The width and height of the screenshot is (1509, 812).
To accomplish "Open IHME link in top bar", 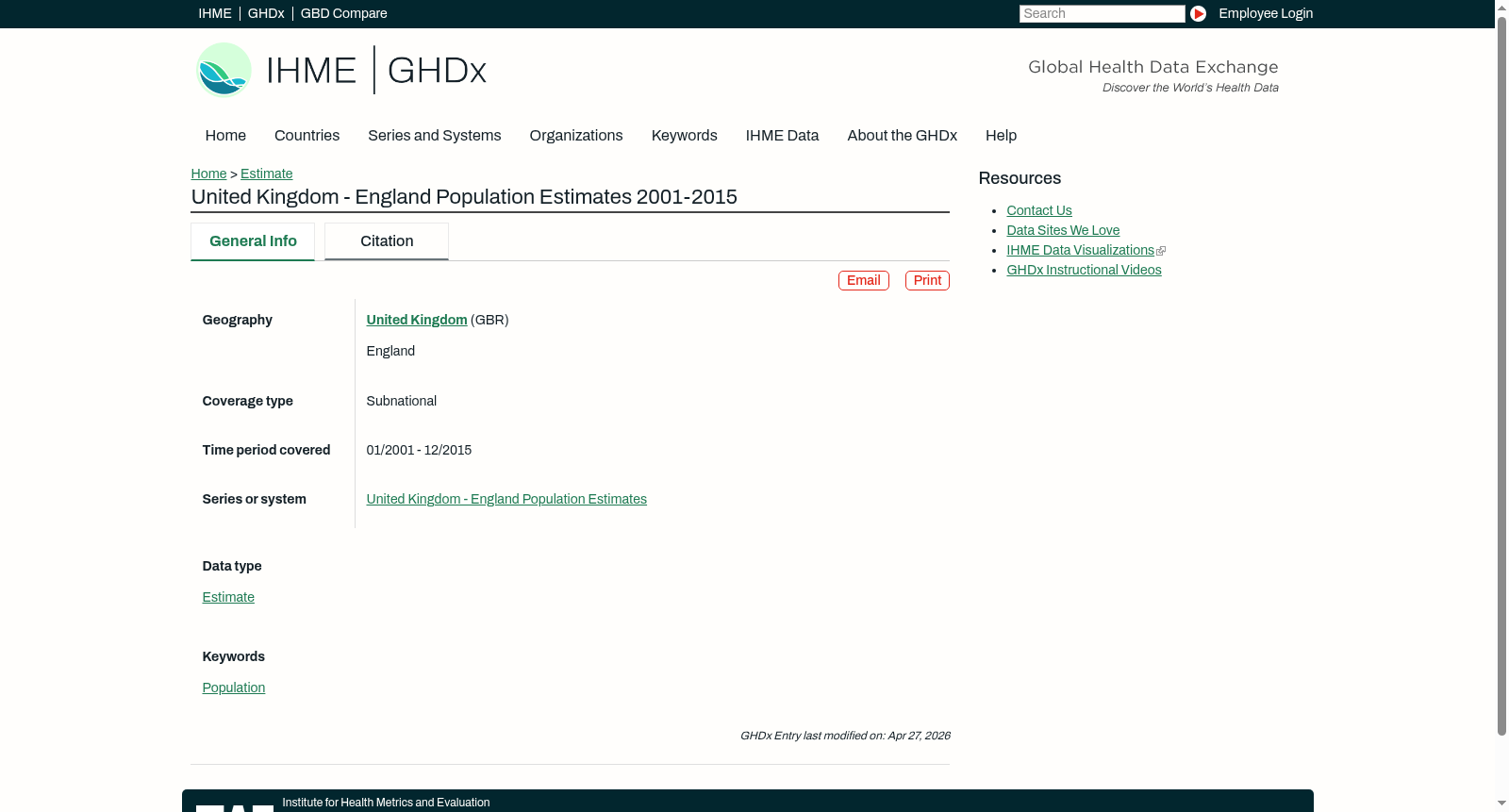I will [215, 13].
